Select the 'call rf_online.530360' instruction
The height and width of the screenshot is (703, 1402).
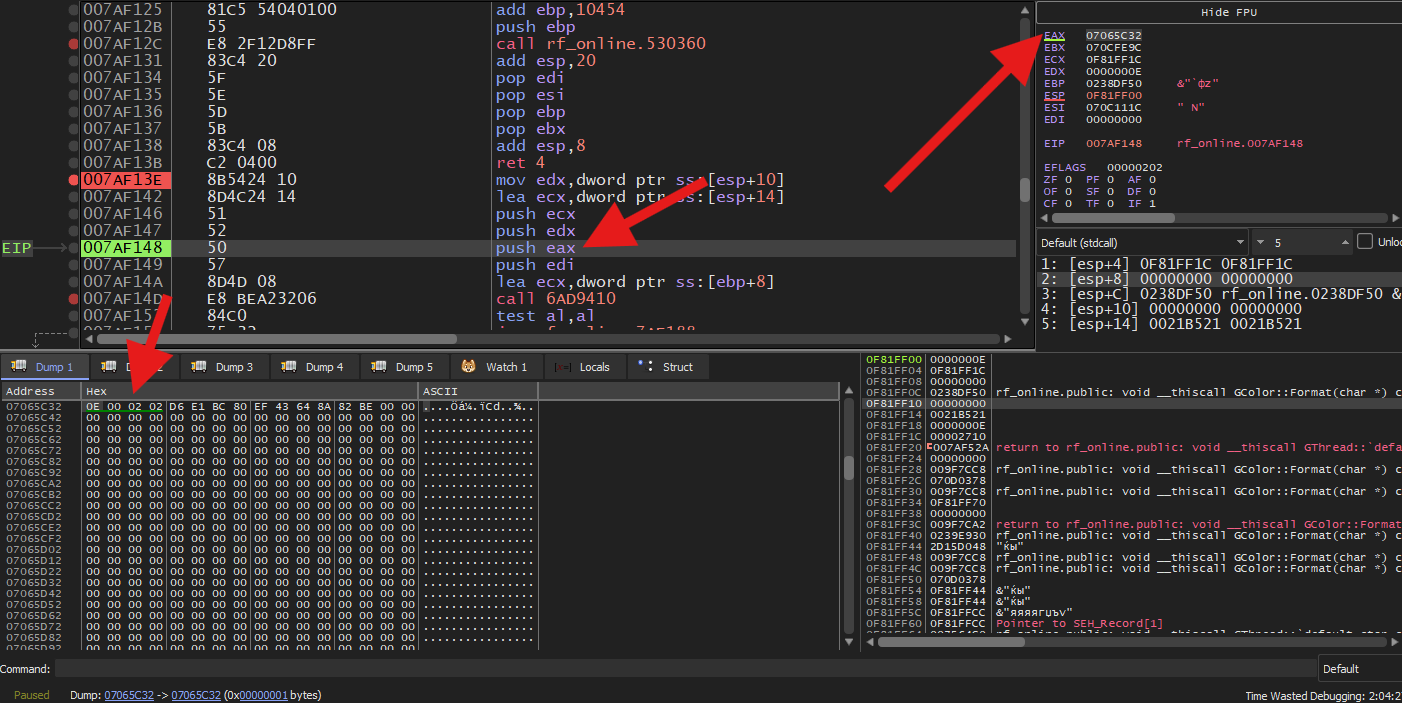point(601,44)
